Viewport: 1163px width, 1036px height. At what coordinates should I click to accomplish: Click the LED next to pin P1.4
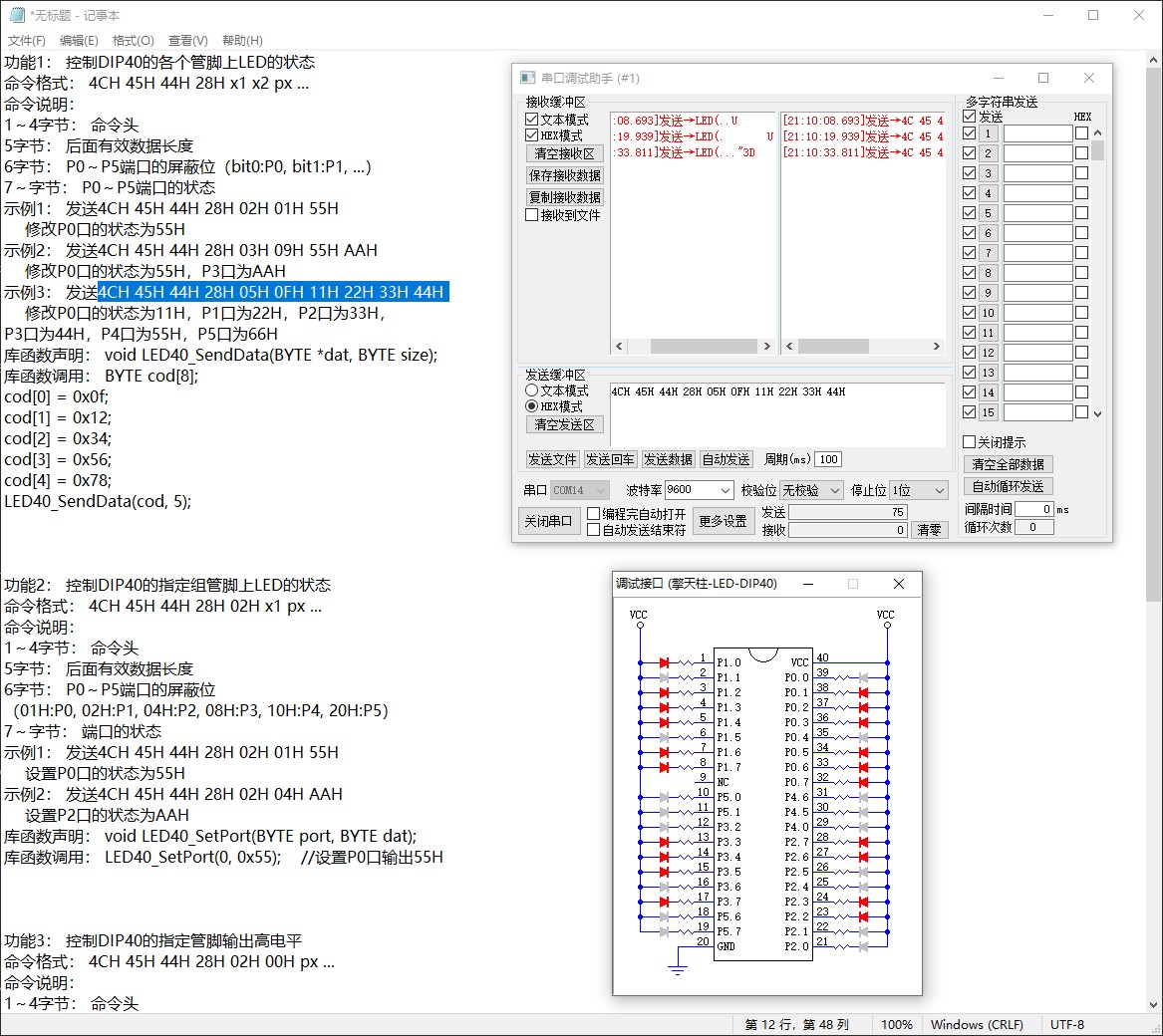[x=664, y=721]
